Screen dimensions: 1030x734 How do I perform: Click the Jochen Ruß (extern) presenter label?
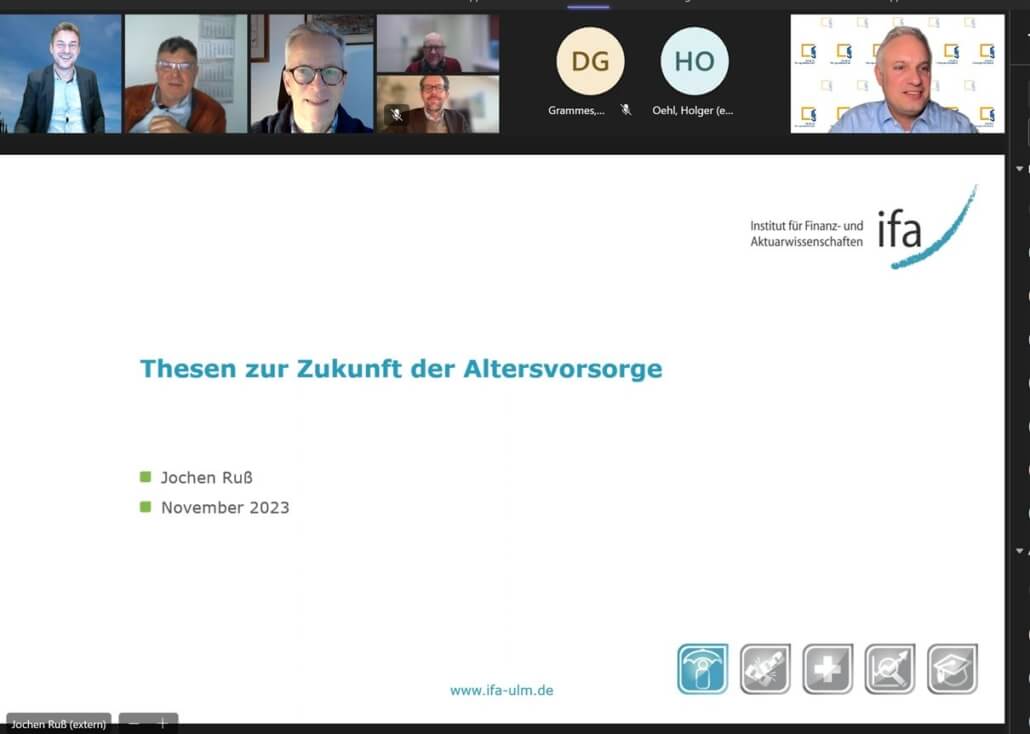tap(58, 723)
